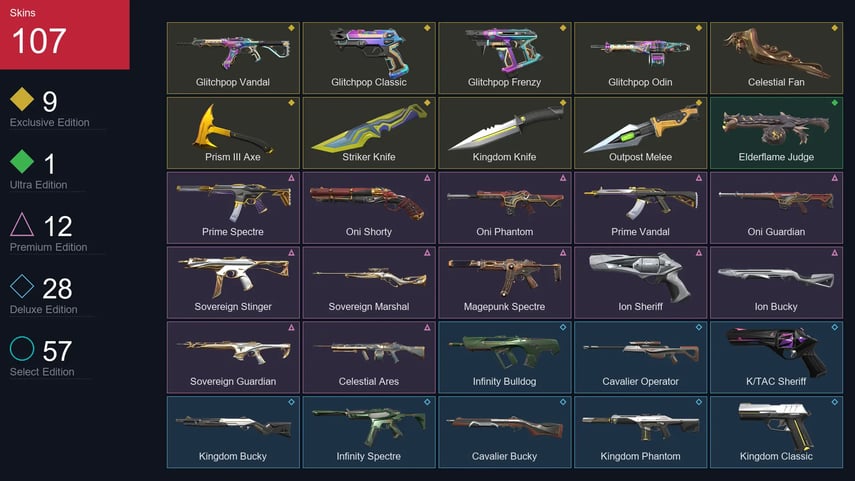This screenshot has height=481, width=855.
Task: Click the tier badge on Infinity Bulldog card
Action: click(563, 327)
